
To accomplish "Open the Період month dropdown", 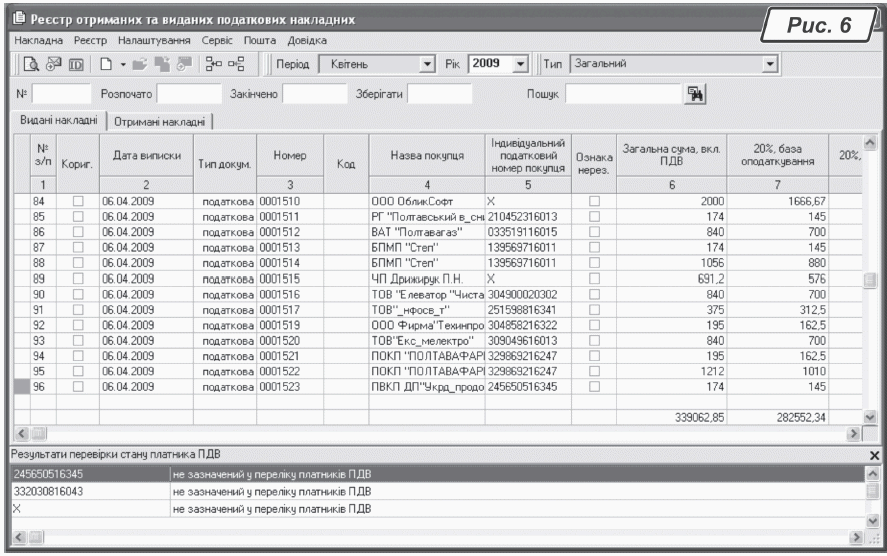I will (429, 65).
